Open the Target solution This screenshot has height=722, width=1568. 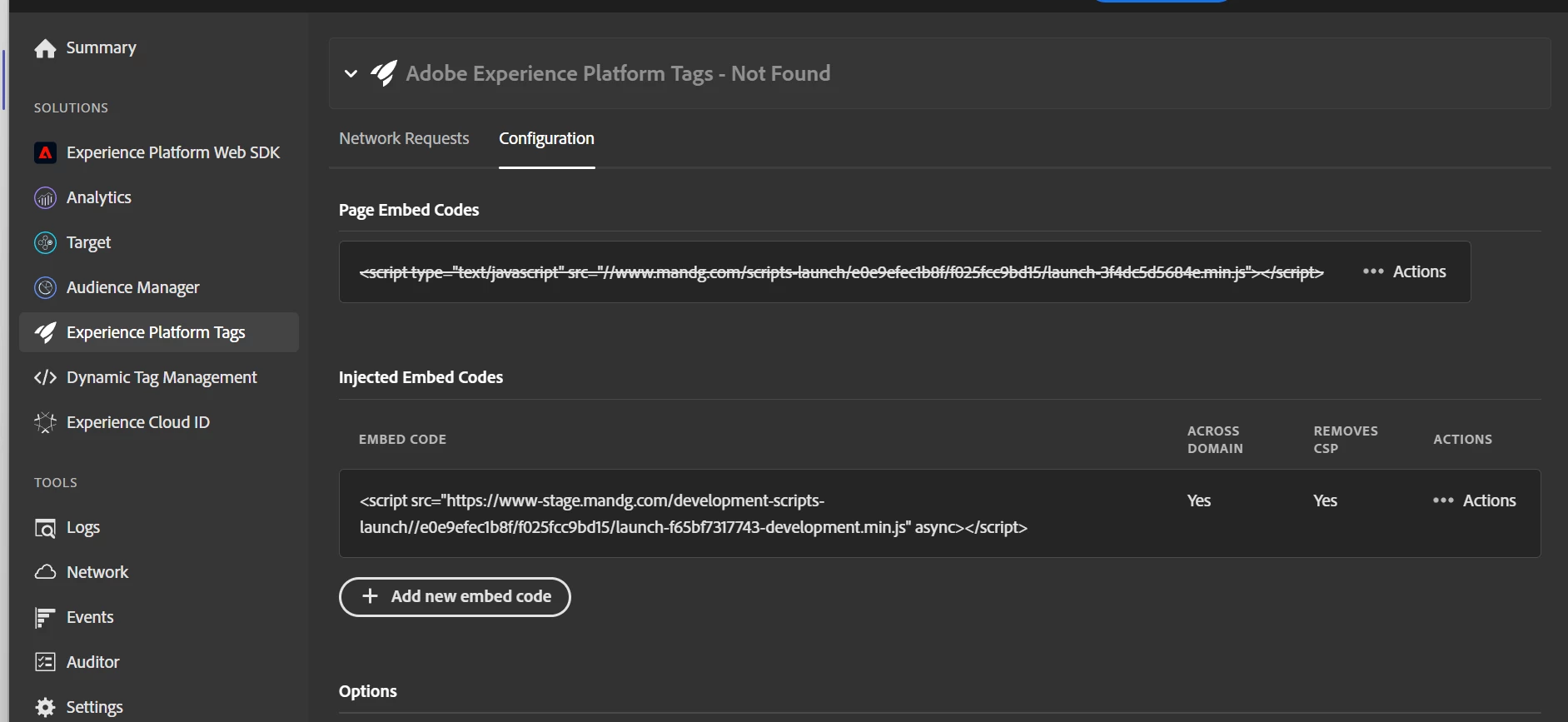pos(158,242)
